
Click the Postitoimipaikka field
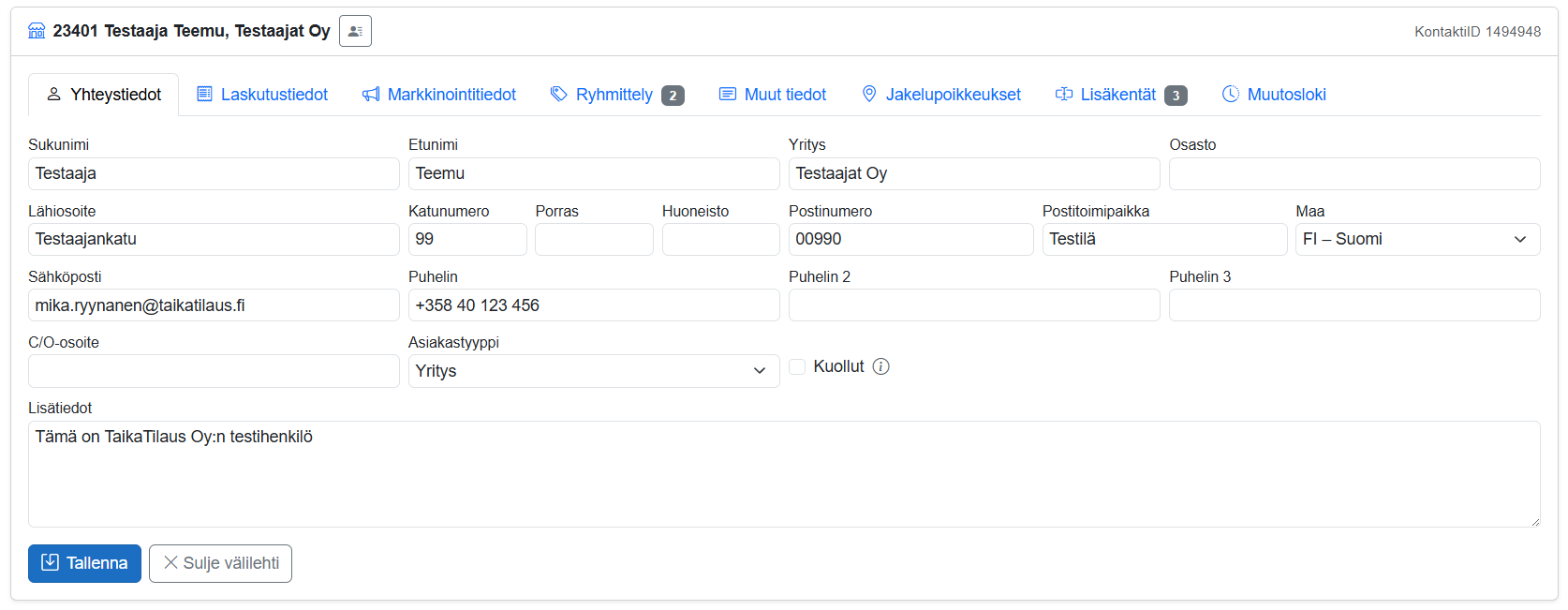(1165, 239)
